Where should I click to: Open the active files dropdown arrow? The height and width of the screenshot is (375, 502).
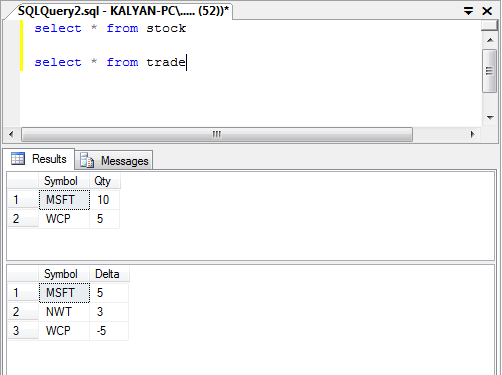coord(468,11)
